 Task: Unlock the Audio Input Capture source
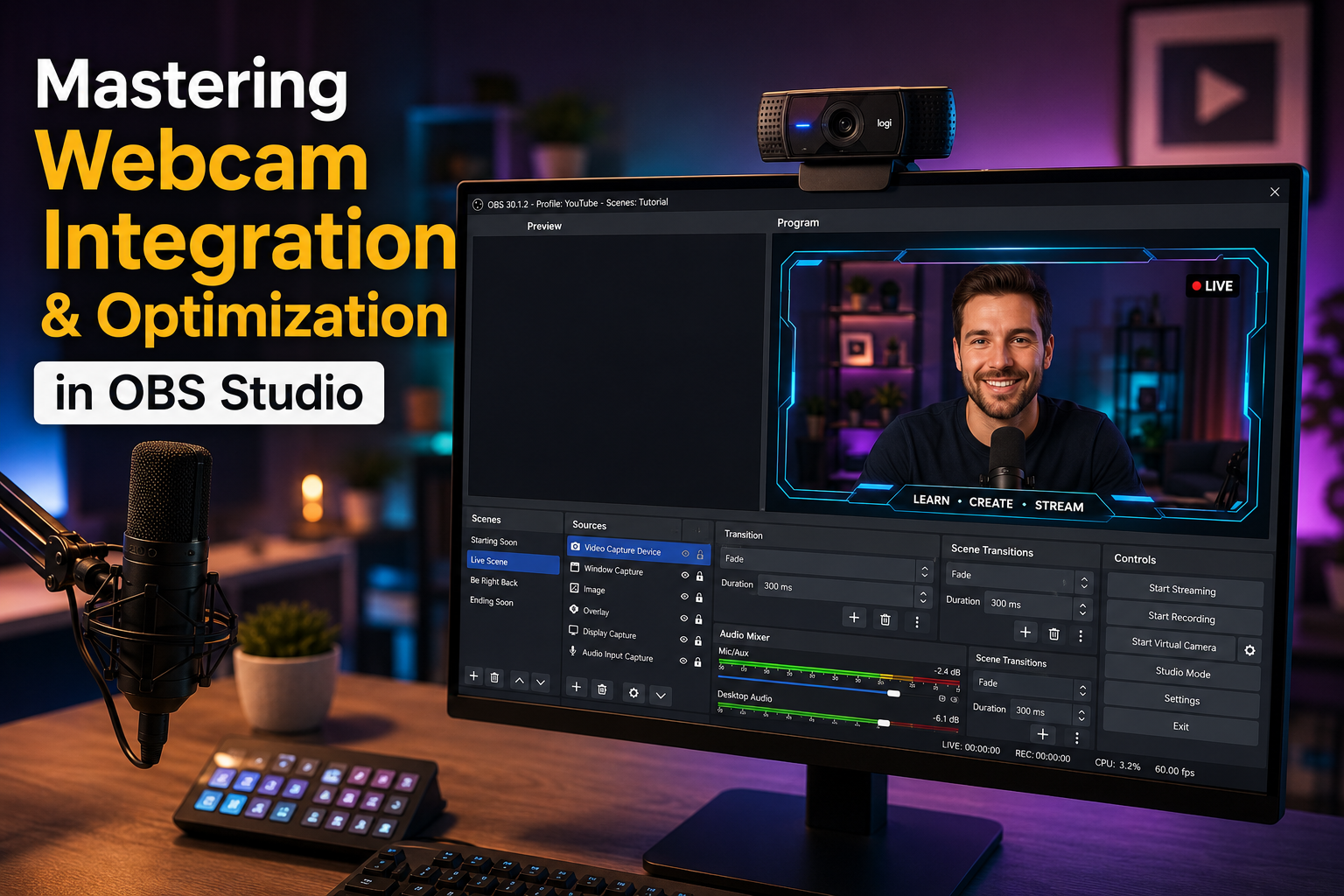[x=697, y=662]
